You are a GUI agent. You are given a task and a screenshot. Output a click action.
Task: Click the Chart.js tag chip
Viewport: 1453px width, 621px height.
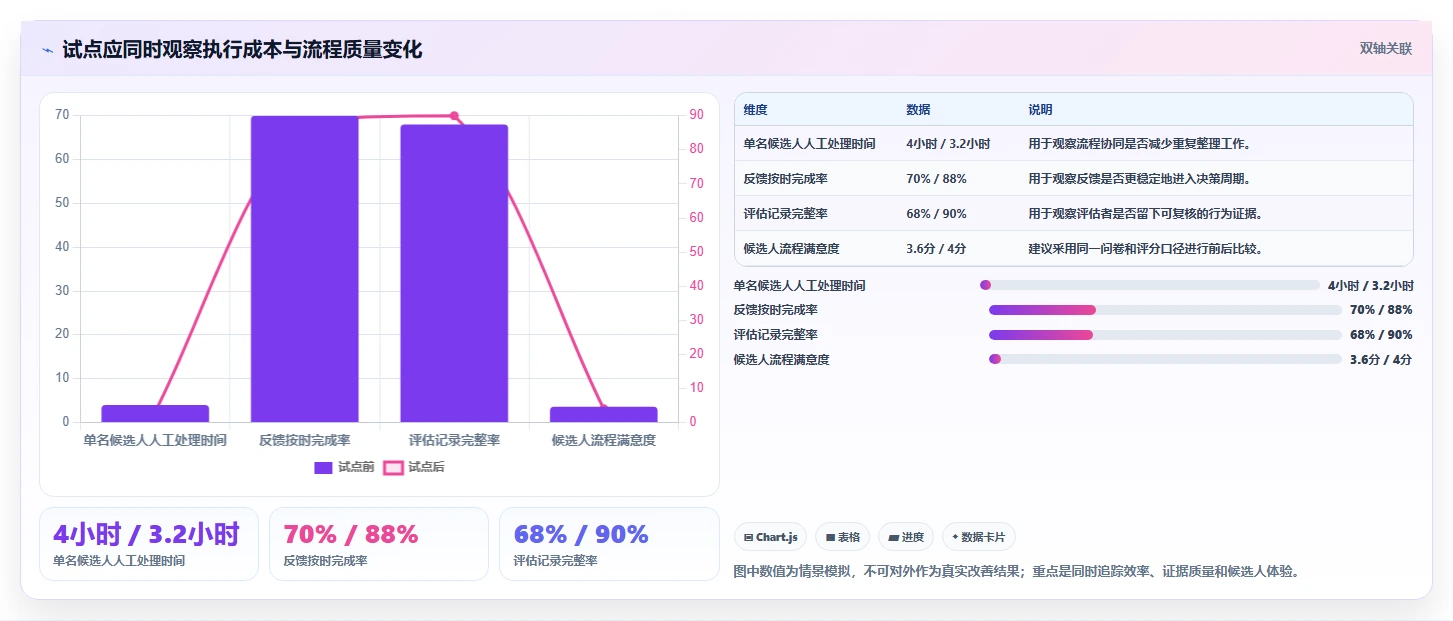click(770, 537)
